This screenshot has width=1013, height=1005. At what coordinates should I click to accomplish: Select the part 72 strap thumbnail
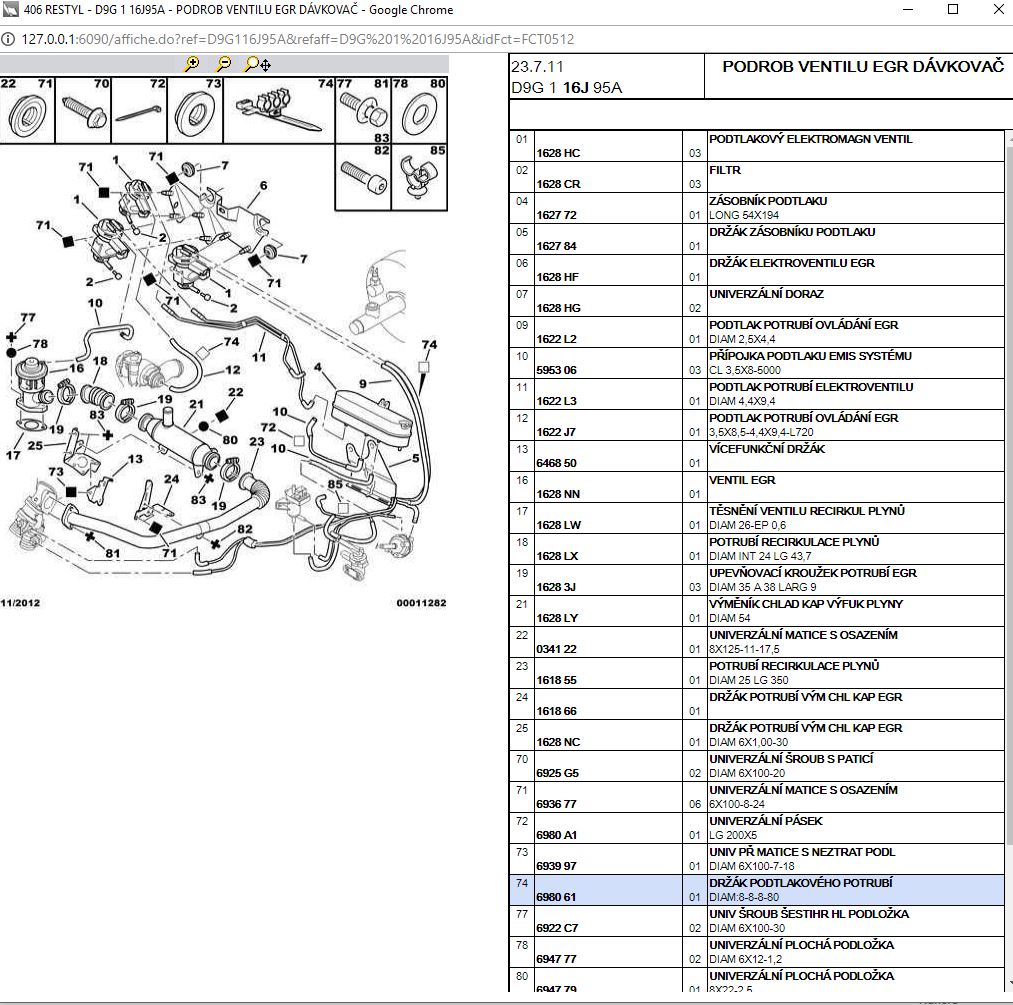tap(139, 110)
